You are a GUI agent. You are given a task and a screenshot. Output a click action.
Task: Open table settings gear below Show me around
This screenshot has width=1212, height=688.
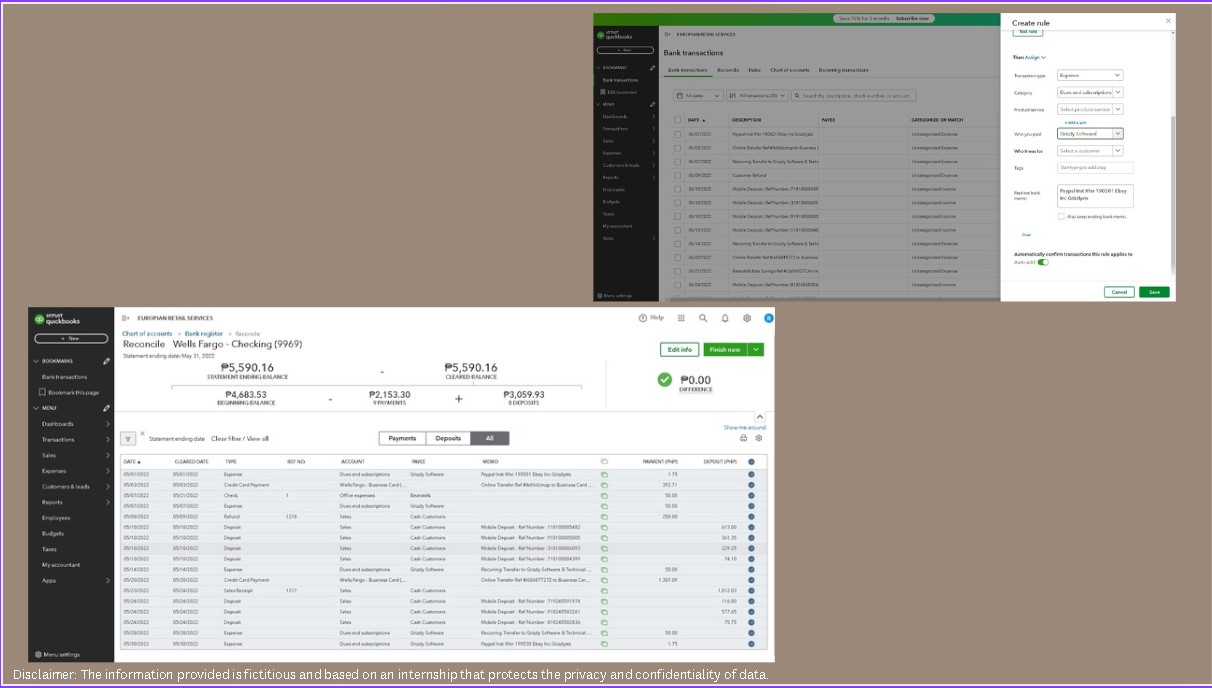pos(759,438)
